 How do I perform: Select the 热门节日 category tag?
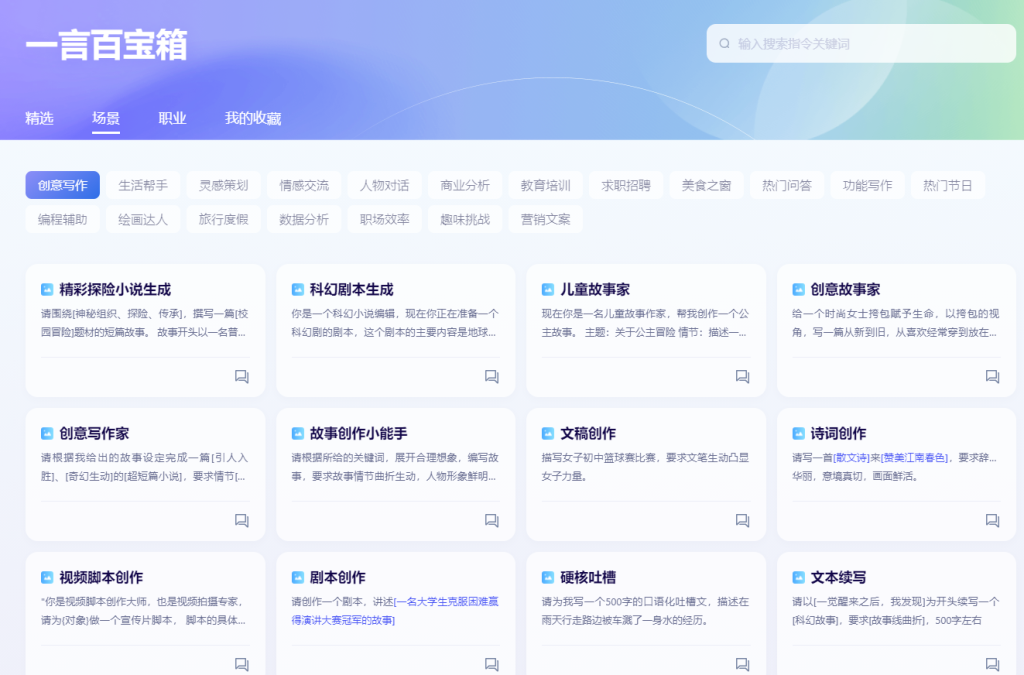tap(947, 185)
